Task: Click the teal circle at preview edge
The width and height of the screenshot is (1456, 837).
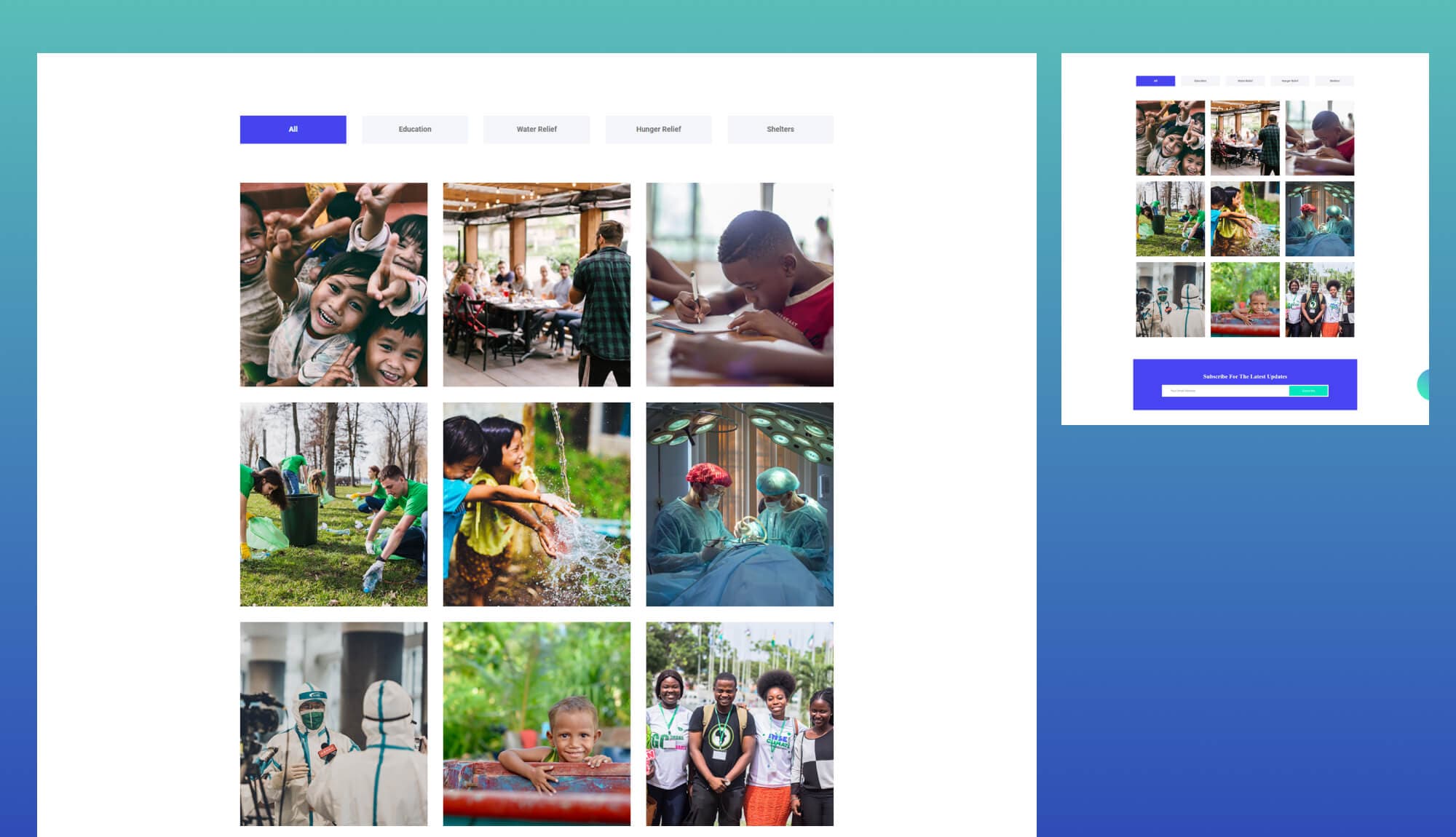Action: click(x=1423, y=384)
